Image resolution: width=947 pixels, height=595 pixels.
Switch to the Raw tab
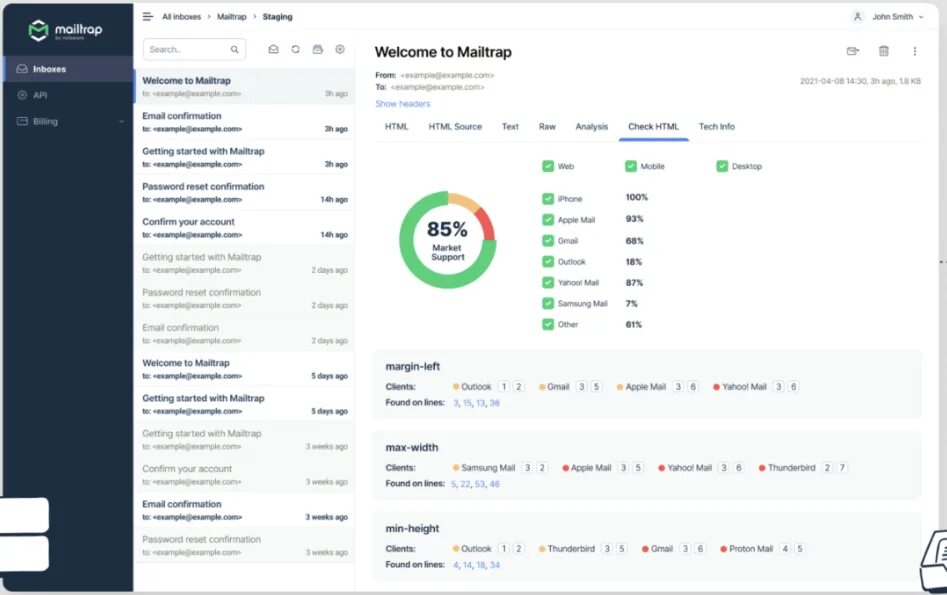point(547,127)
